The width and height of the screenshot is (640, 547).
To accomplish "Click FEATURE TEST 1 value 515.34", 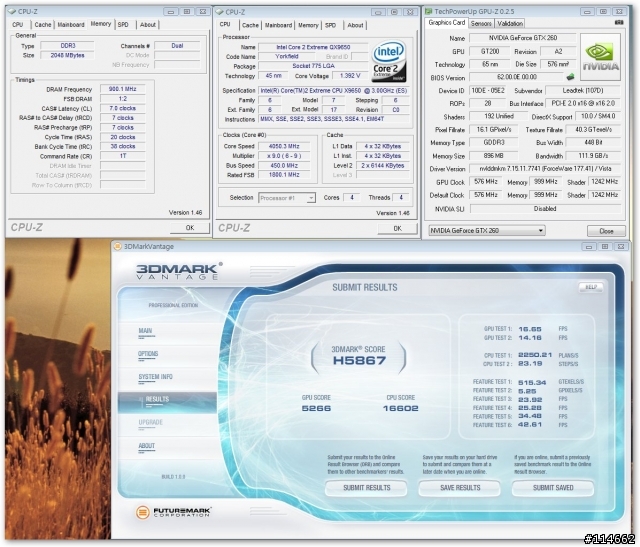I will coord(532,382).
